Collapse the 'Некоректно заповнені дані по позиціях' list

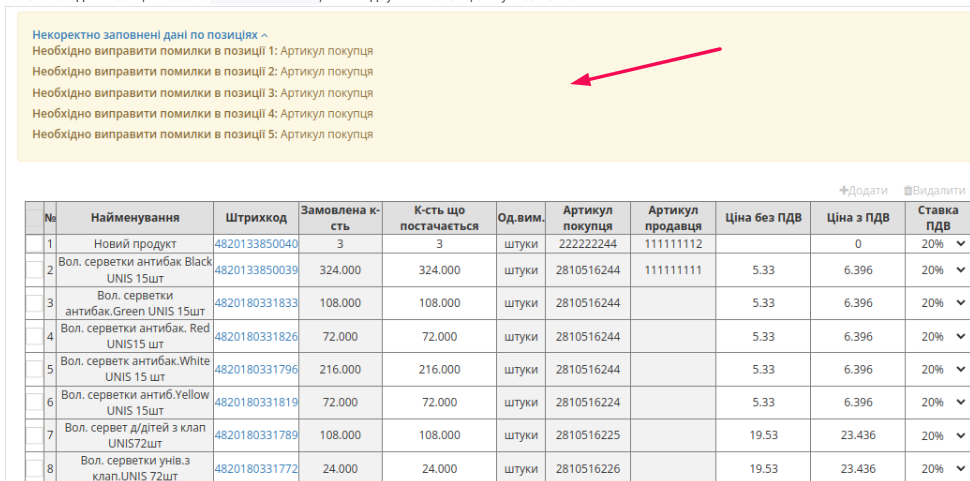pos(150,35)
